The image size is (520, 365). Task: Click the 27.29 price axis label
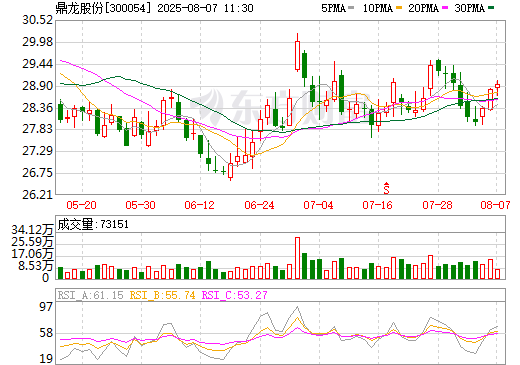click(x=37, y=151)
